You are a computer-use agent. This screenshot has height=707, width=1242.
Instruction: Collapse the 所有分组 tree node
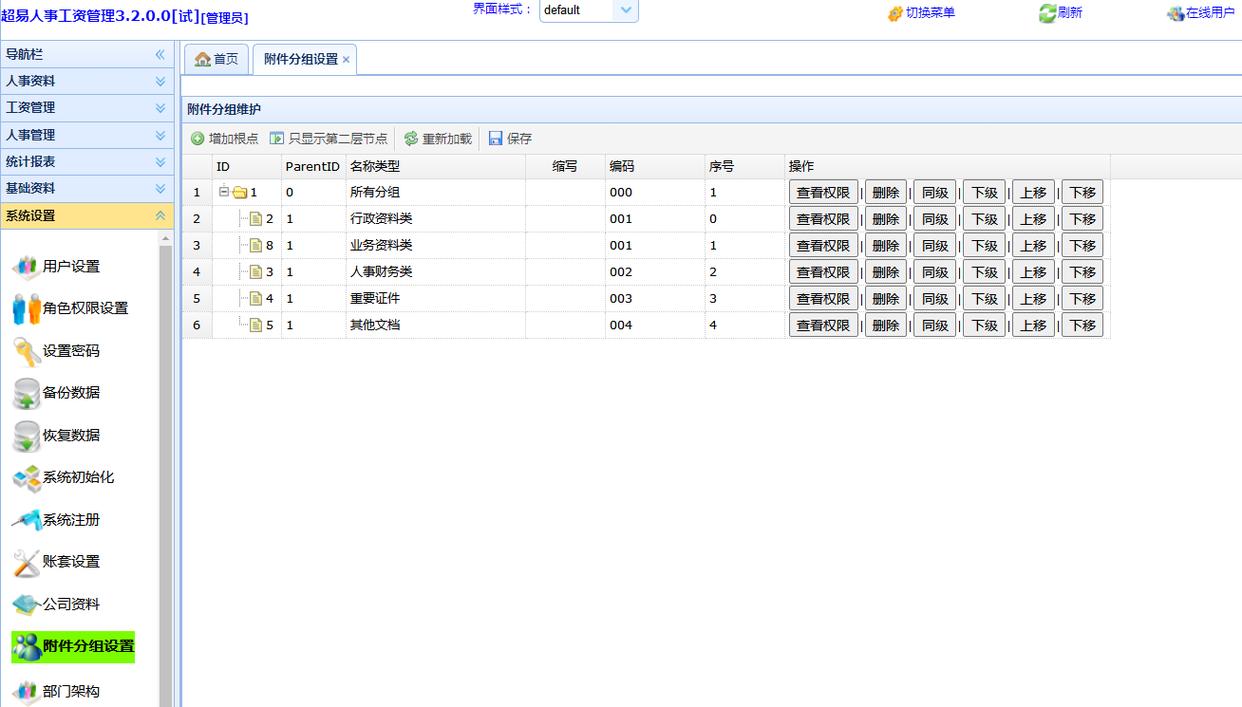click(x=225, y=192)
